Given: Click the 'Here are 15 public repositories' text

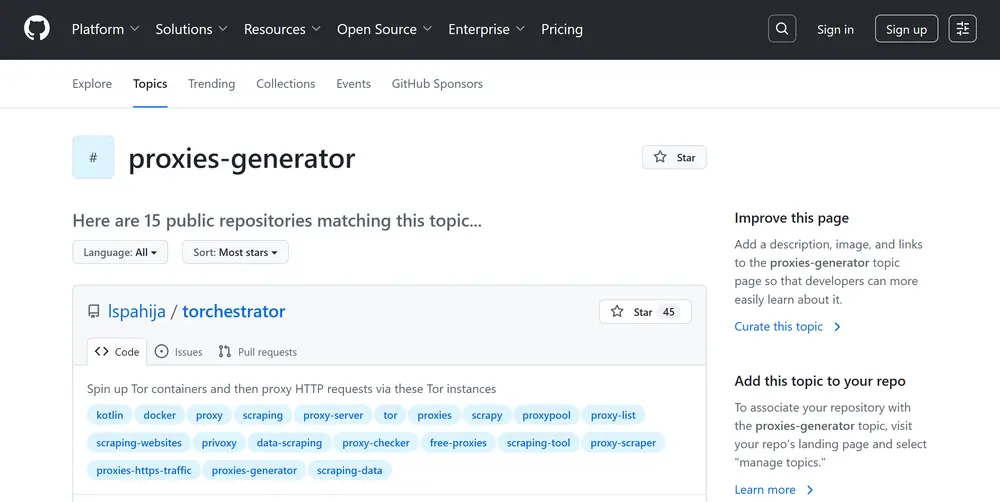Looking at the screenshot, I should [x=277, y=221].
